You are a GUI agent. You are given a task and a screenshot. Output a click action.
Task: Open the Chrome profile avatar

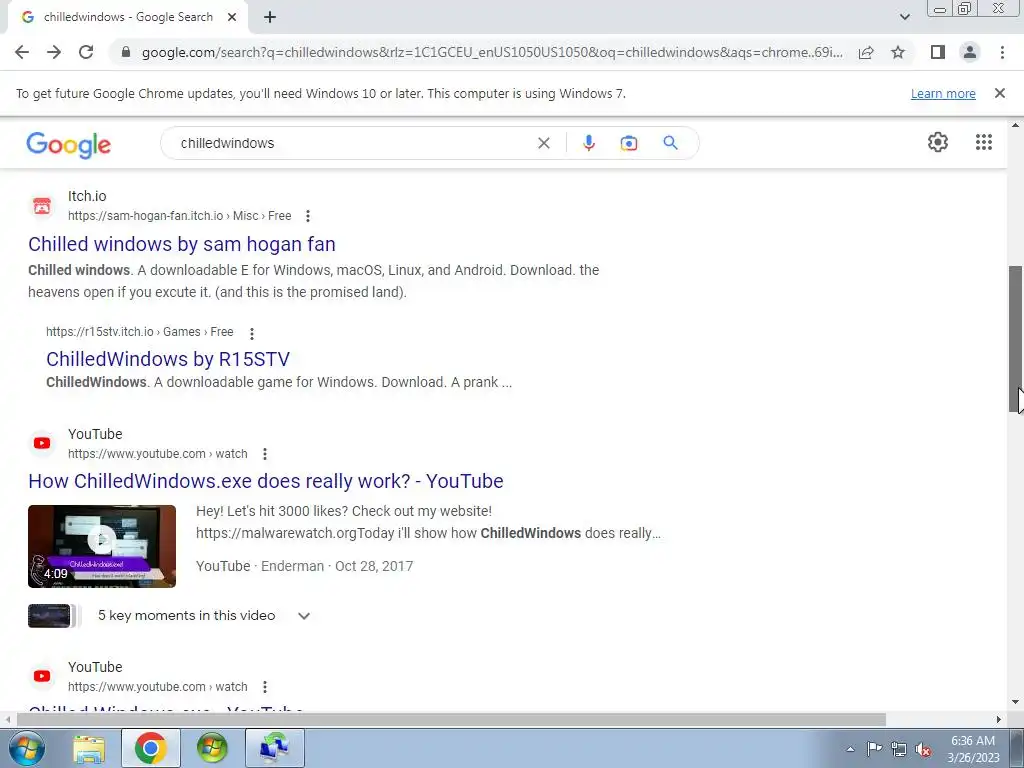tap(970, 52)
